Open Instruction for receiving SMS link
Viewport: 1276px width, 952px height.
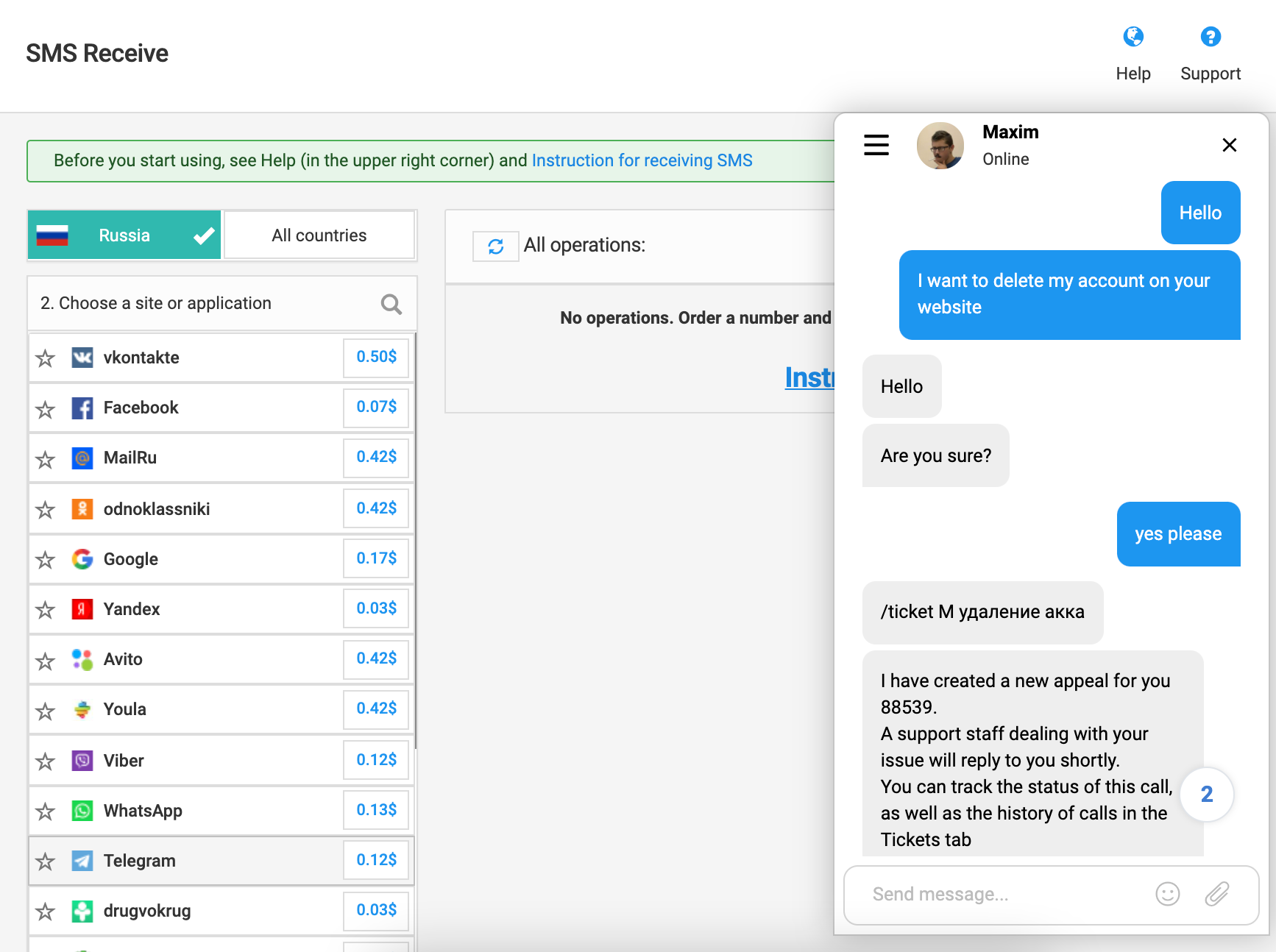pos(642,160)
